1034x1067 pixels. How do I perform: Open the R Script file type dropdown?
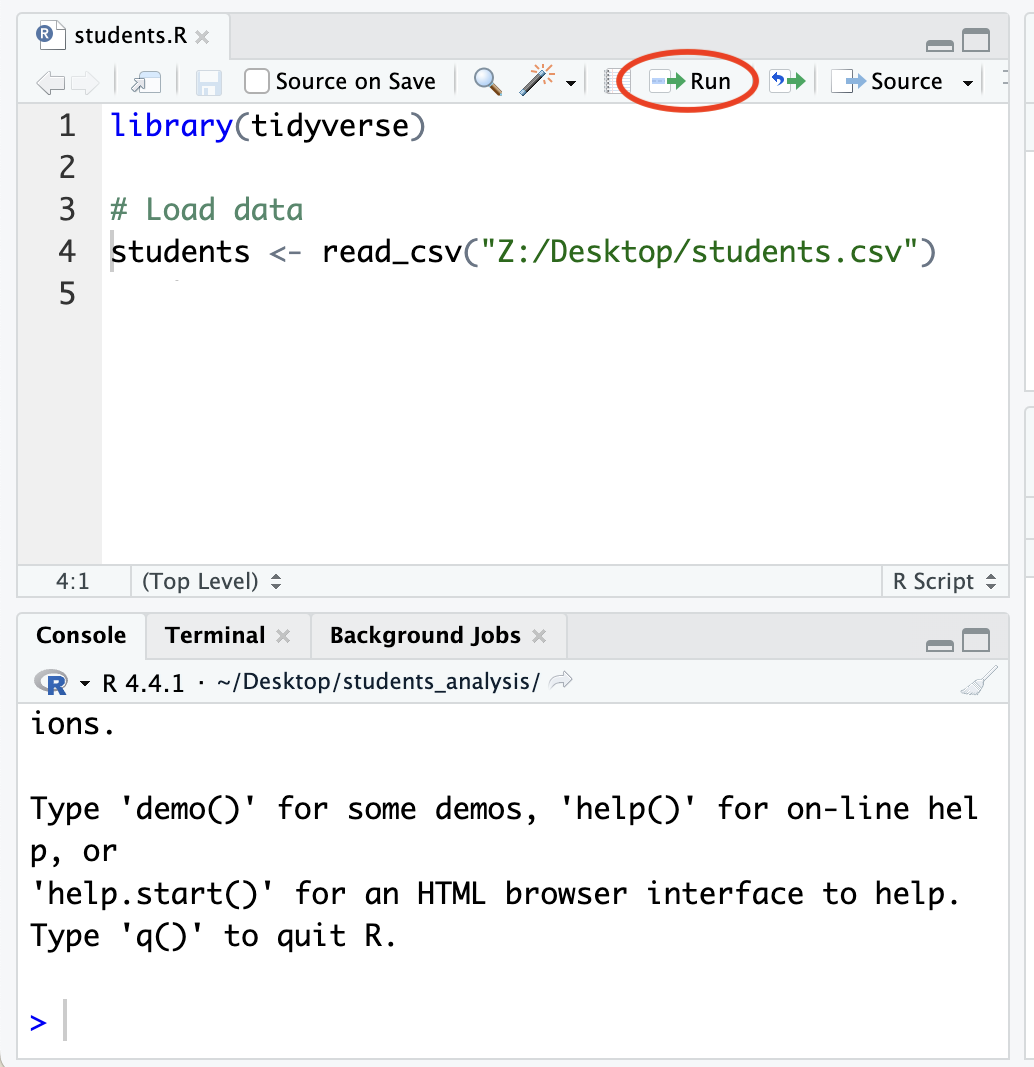[944, 581]
